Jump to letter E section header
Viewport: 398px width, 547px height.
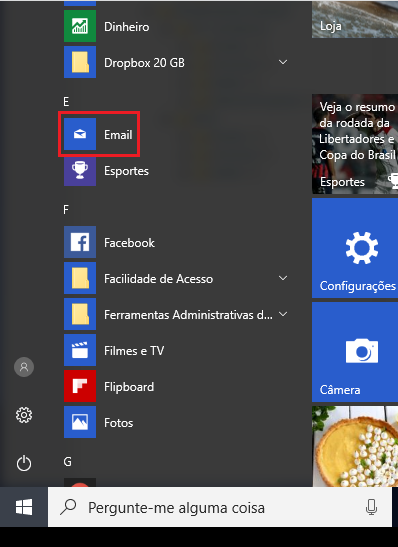coord(66,102)
